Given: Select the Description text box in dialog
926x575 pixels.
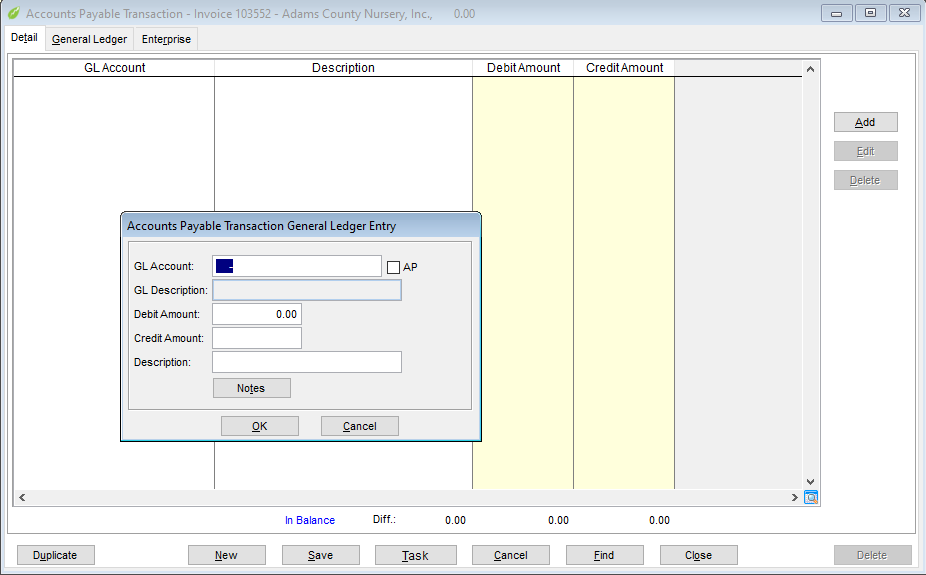Looking at the screenshot, I should (x=307, y=362).
